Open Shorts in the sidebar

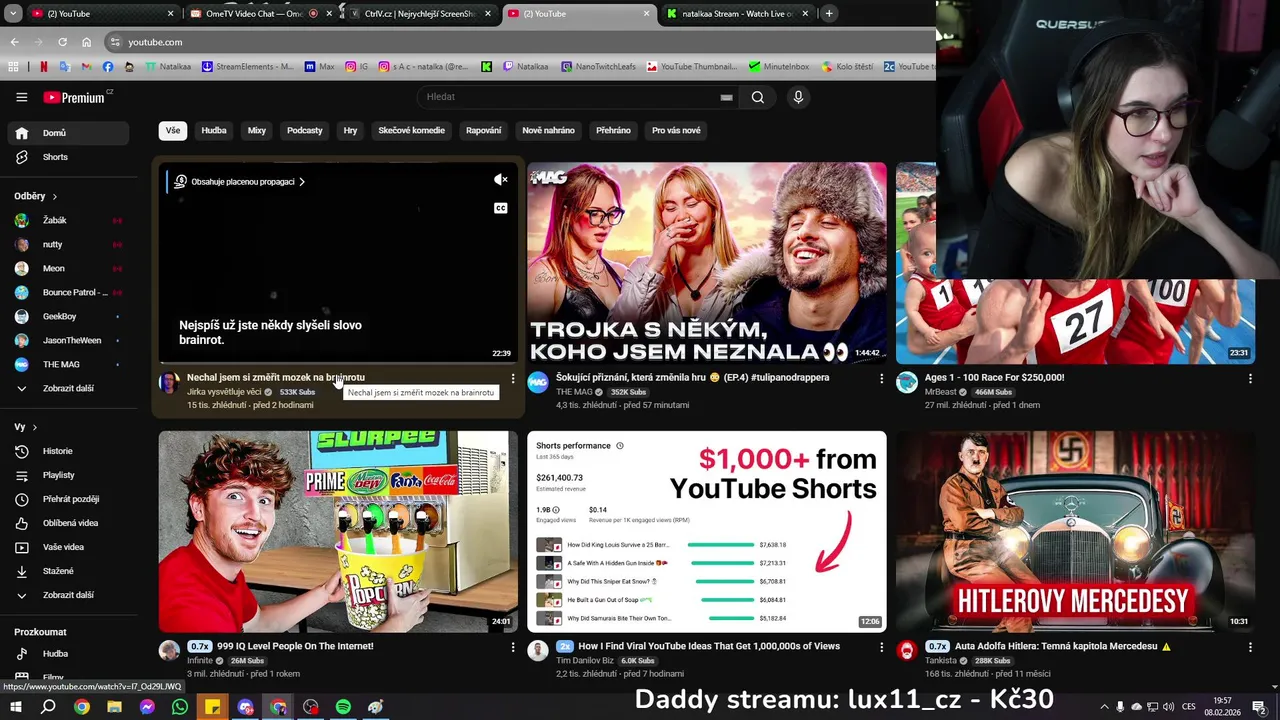(68, 157)
